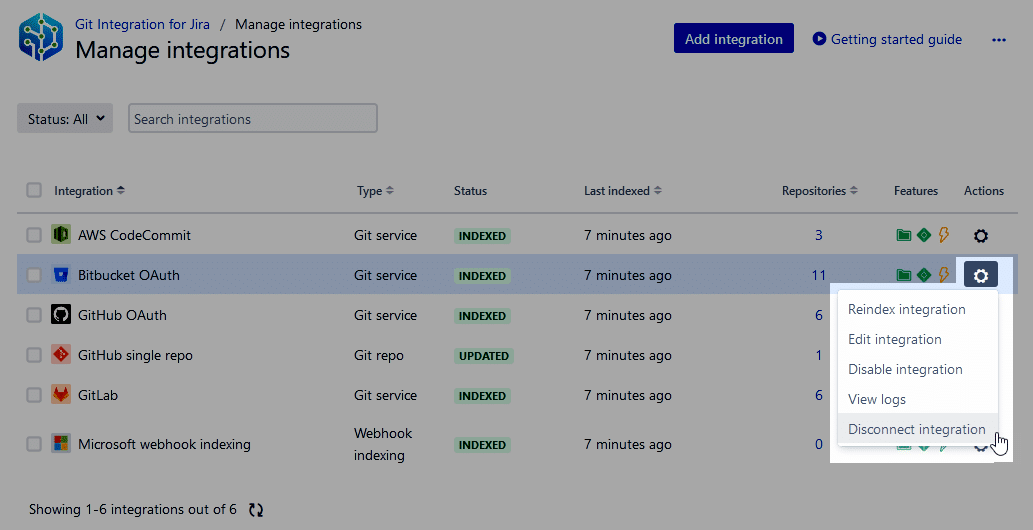Open AWS CodeCommit repositories count 3
Screen dimensions: 1033x530
tap(818, 235)
